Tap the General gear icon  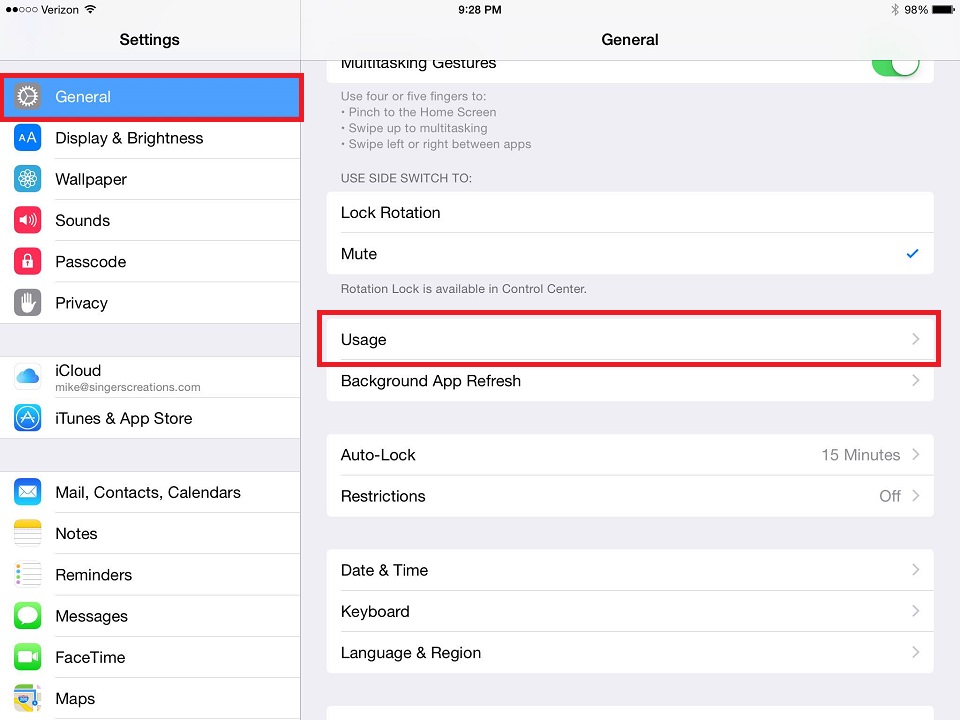[x=28, y=97]
